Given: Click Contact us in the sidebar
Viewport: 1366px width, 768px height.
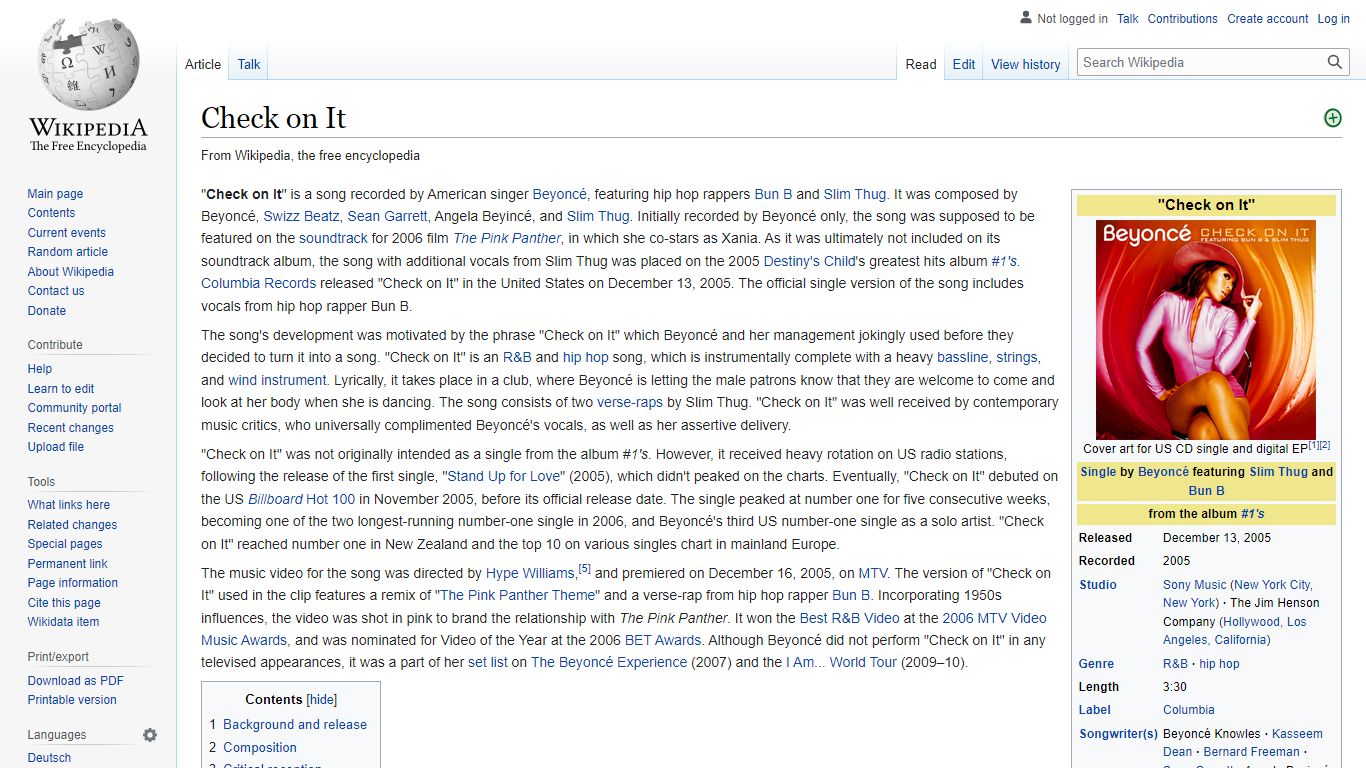Looking at the screenshot, I should point(56,291).
